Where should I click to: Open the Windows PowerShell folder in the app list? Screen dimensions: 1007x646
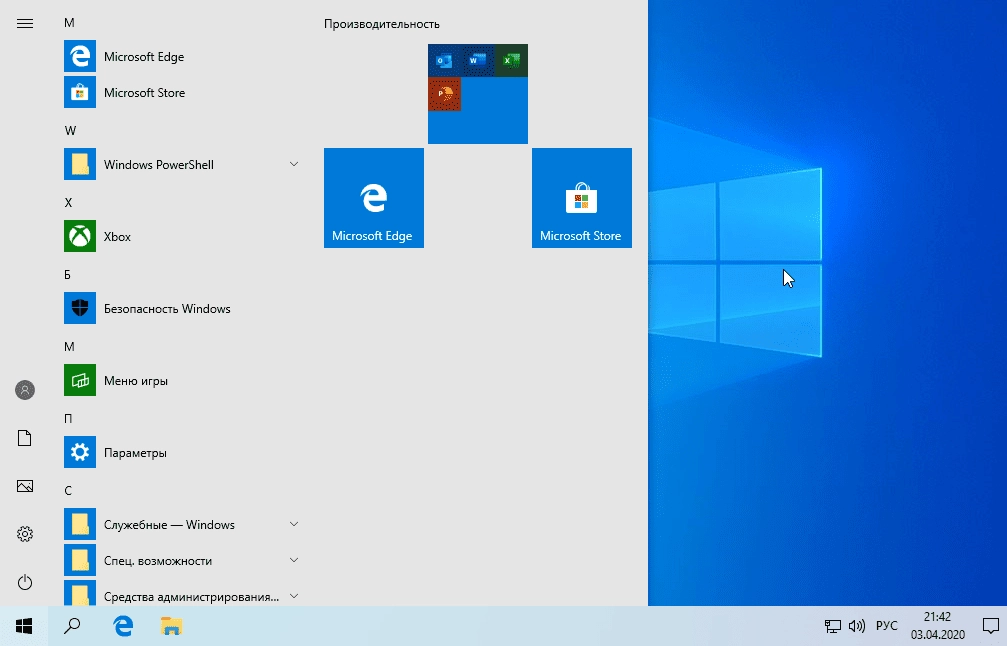pos(182,164)
